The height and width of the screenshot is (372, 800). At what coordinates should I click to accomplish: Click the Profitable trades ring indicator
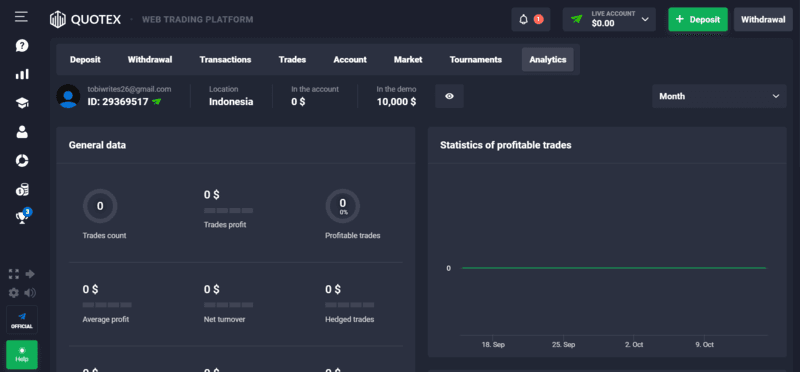[343, 206]
